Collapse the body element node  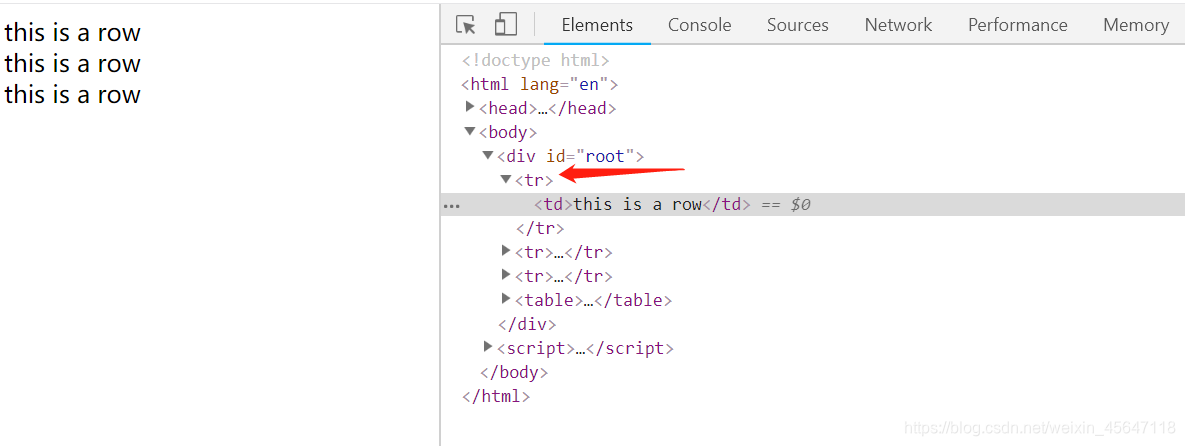click(470, 132)
